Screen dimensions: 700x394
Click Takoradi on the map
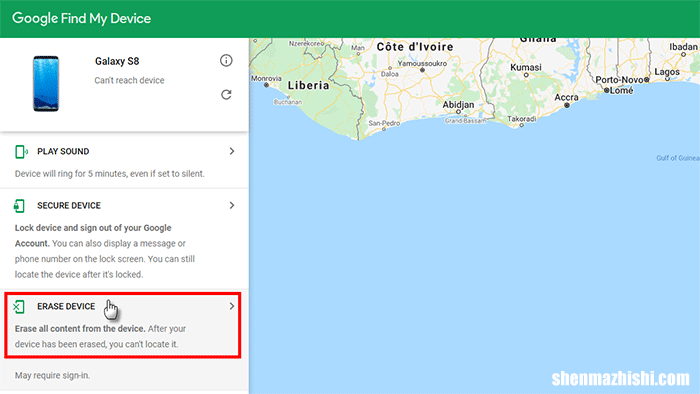click(x=522, y=119)
